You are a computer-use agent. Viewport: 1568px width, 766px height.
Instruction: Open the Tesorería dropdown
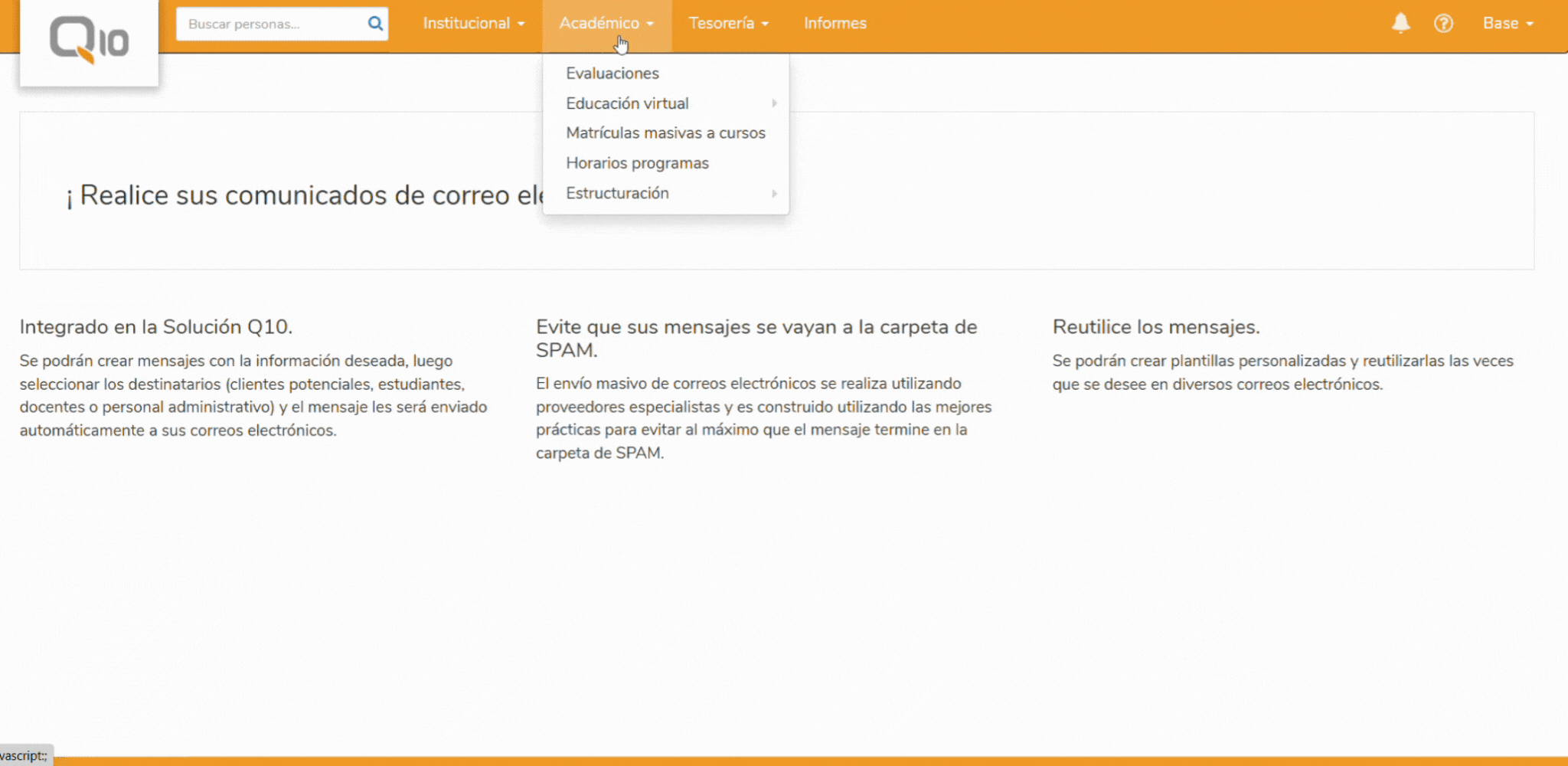(728, 24)
